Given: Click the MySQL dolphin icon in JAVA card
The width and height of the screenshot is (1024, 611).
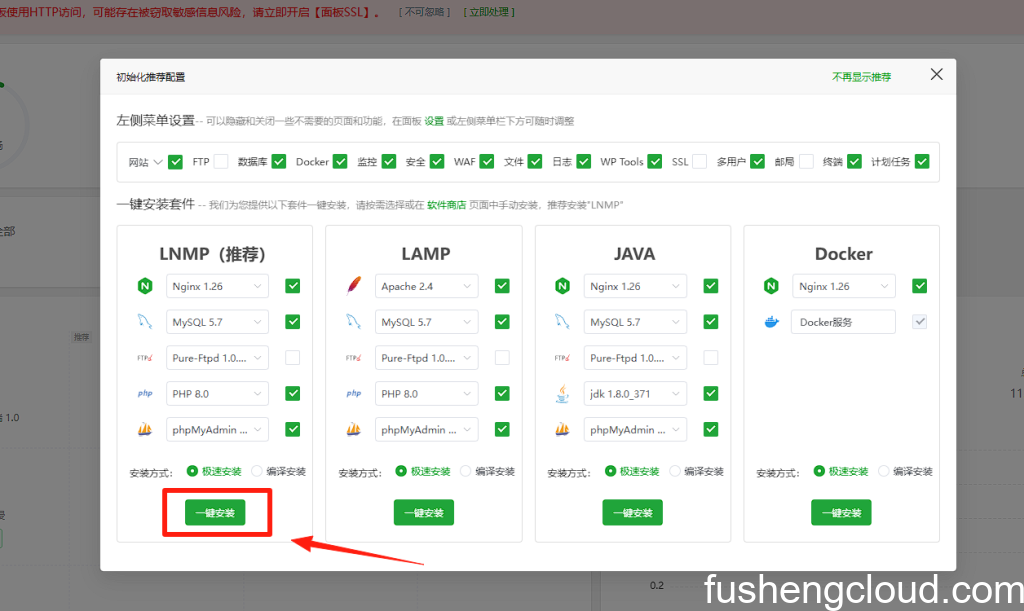Looking at the screenshot, I should (562, 322).
